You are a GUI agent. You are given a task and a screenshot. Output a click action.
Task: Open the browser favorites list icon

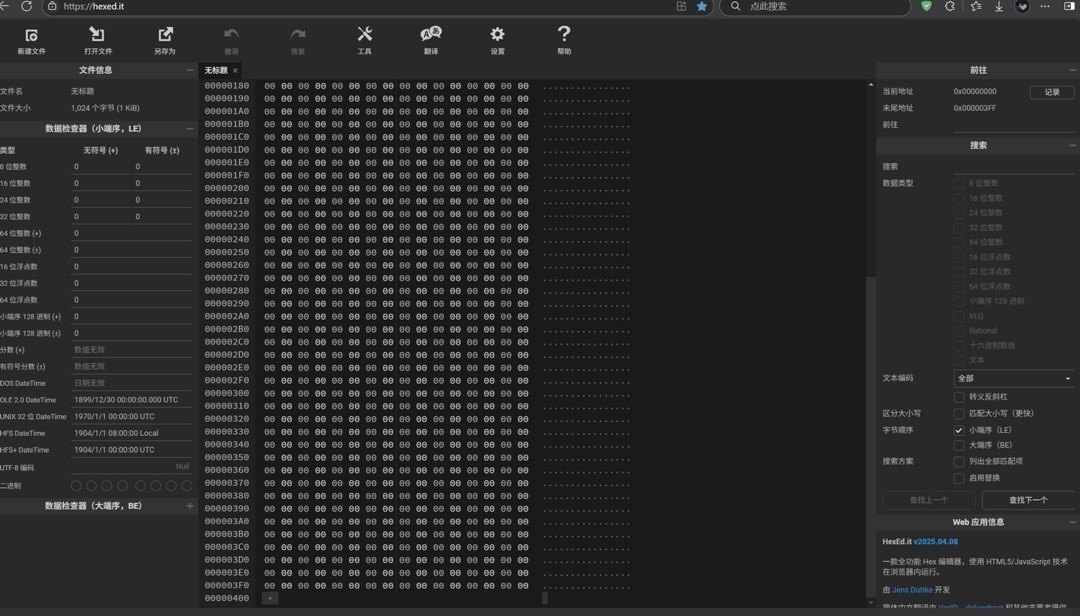[975, 6]
